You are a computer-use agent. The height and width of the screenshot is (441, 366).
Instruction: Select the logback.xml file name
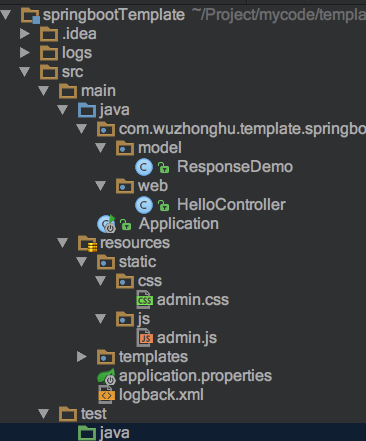(x=161, y=395)
